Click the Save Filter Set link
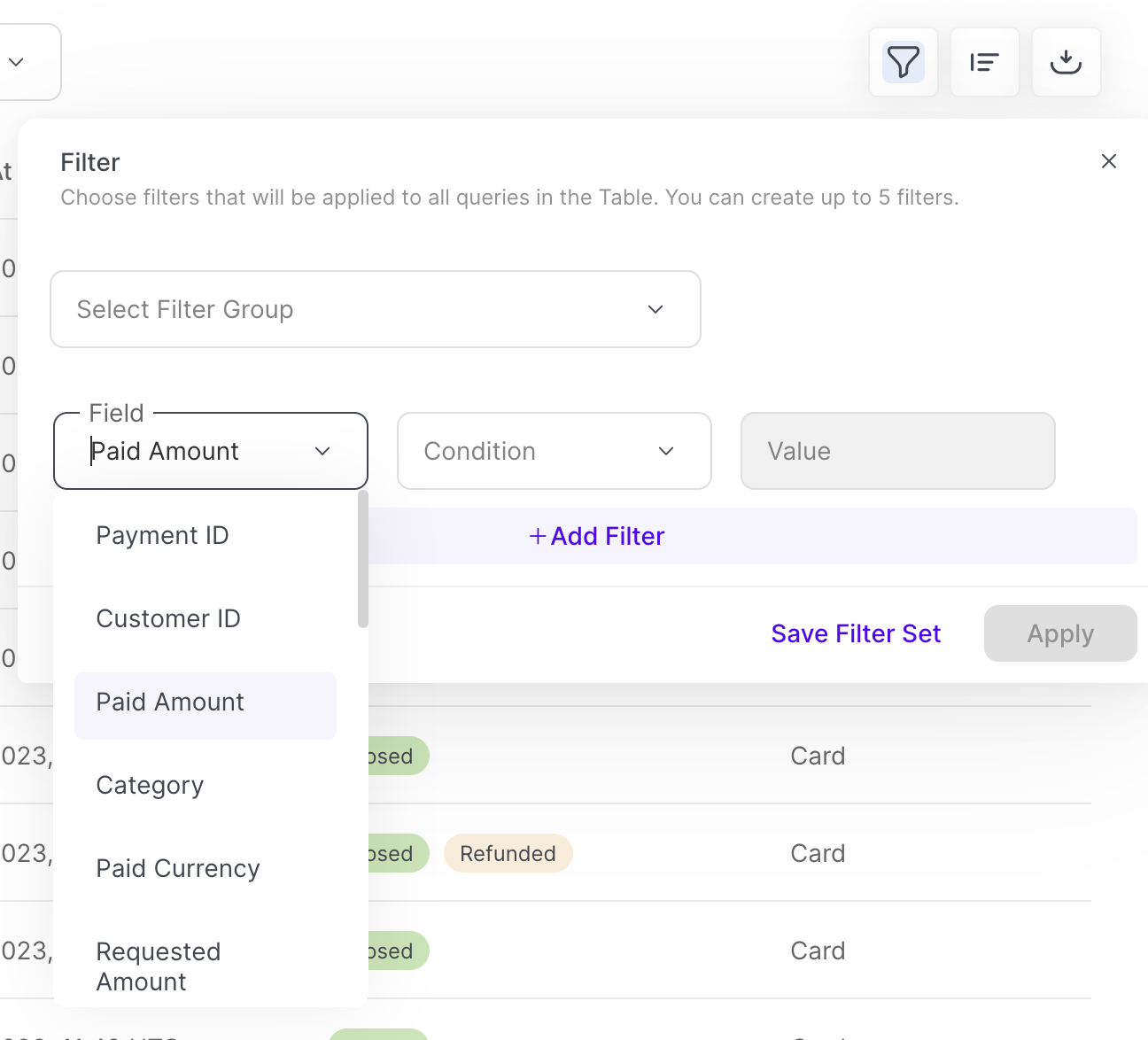Viewport: 1148px width, 1040px height. click(856, 633)
